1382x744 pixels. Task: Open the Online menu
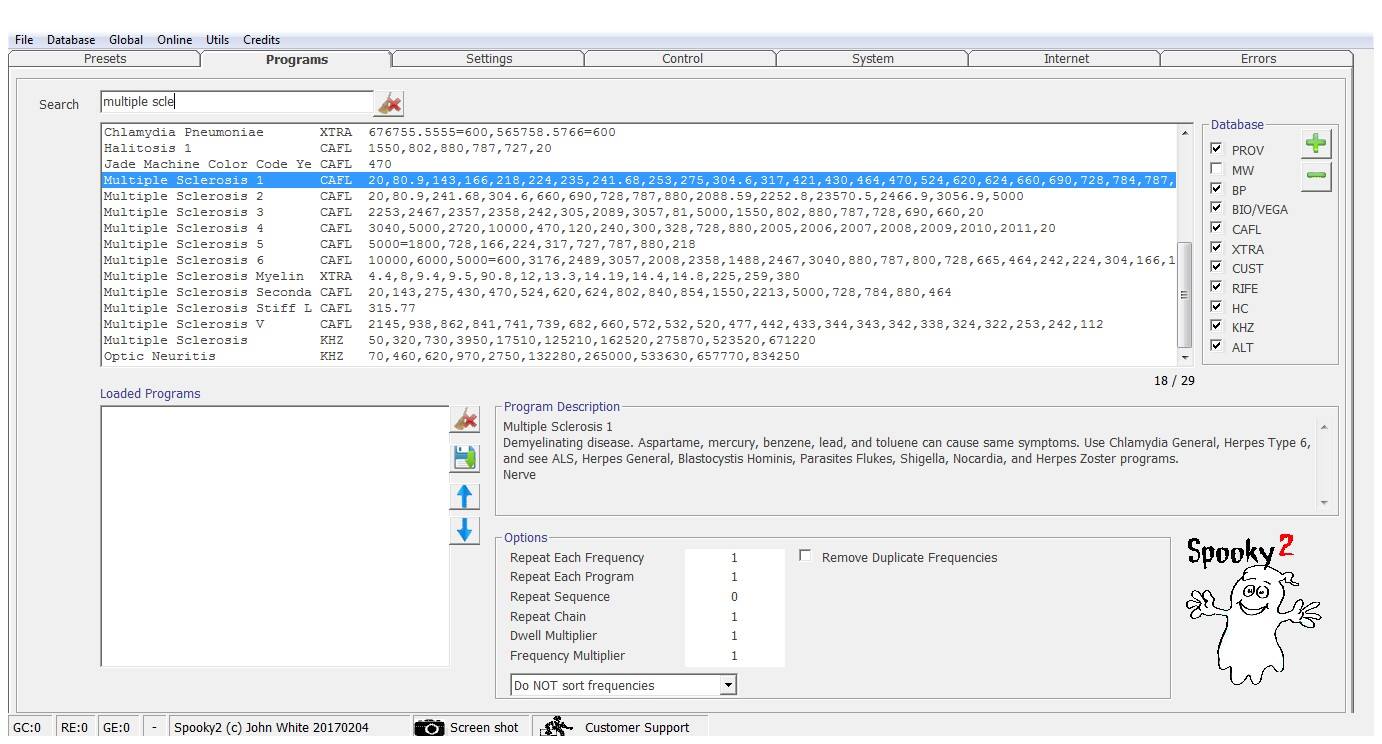[174, 40]
